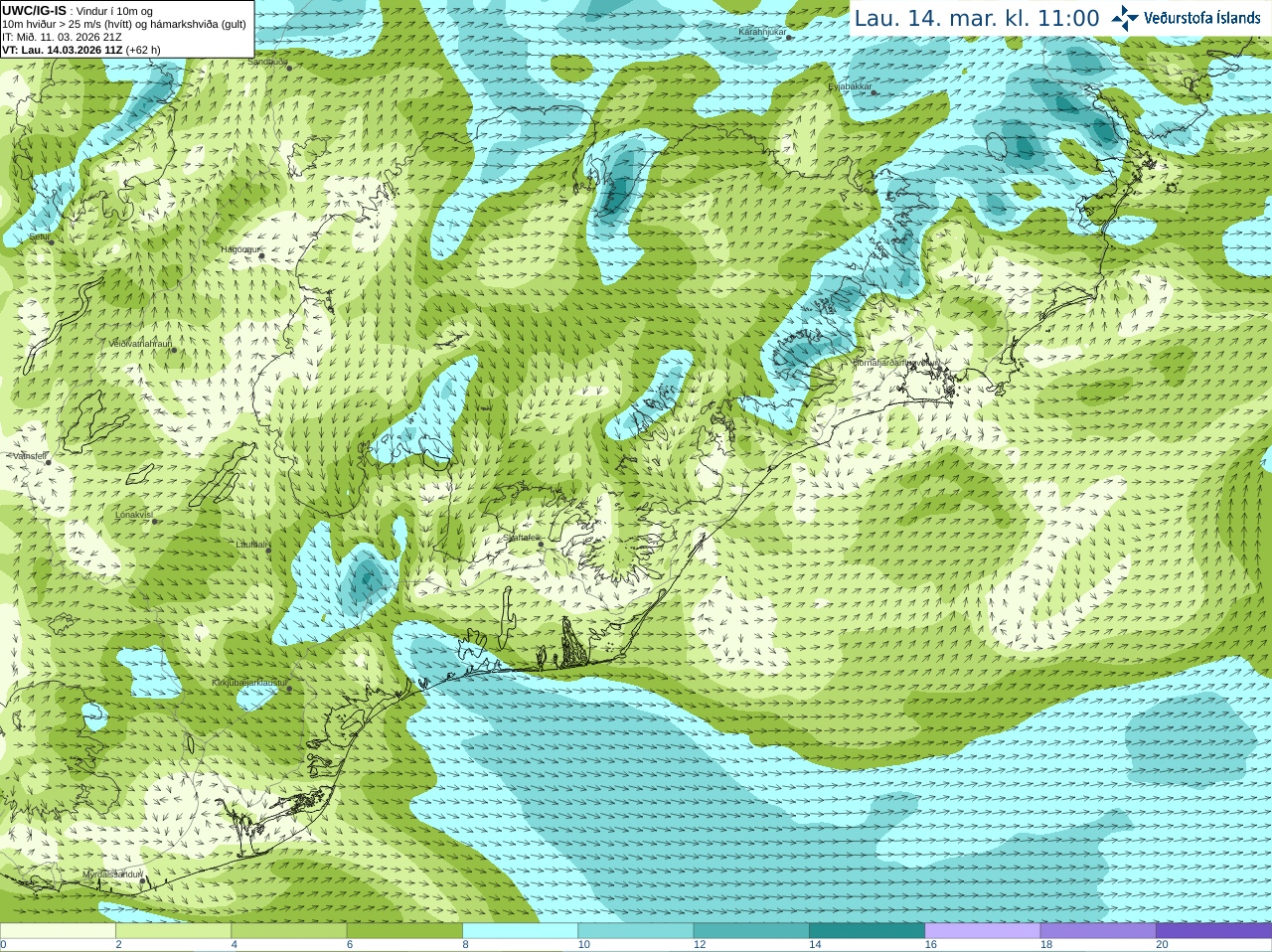Click the date heading Lau. 14. mar. kl. 11:00
This screenshot has height=952, width=1272.
coord(977,18)
